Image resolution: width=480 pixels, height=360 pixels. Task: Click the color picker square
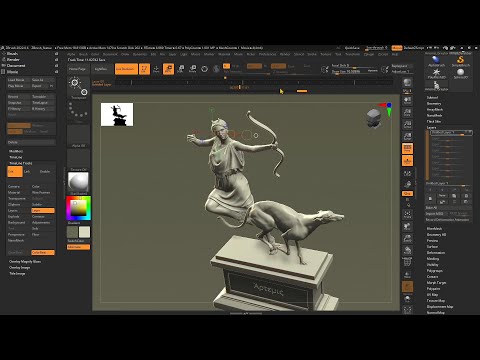coord(79,208)
